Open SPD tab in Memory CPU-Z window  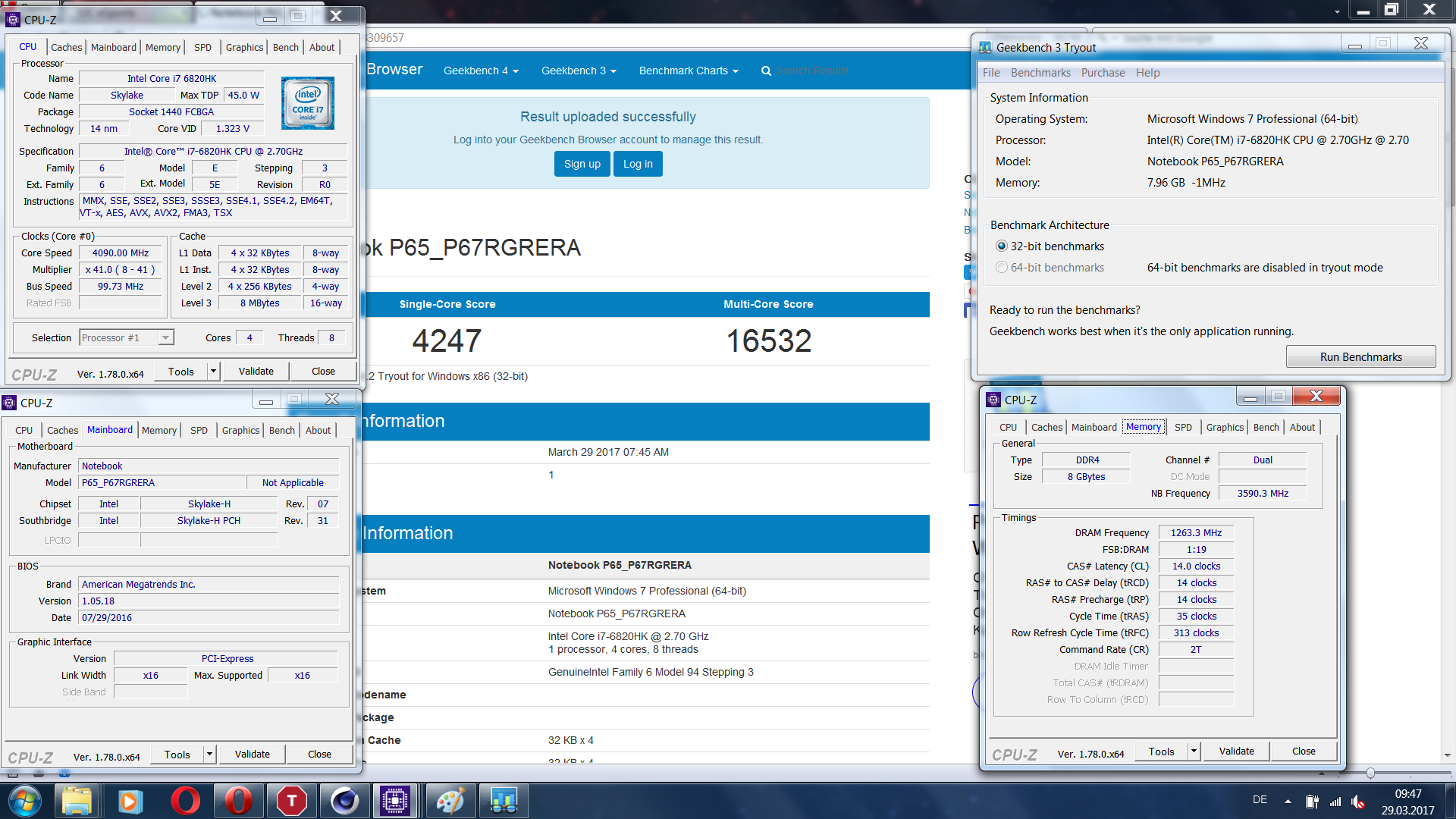tap(1183, 427)
